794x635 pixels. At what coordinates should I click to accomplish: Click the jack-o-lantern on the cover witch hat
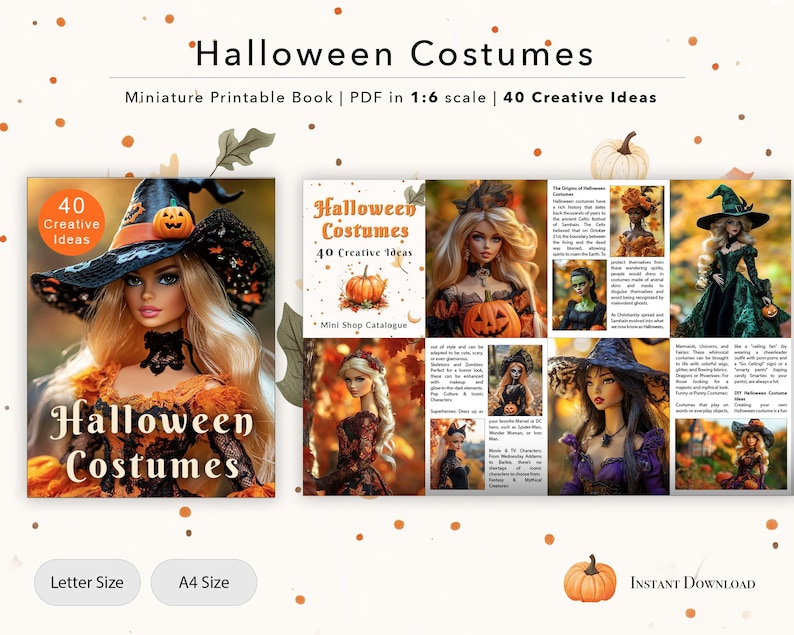173,221
